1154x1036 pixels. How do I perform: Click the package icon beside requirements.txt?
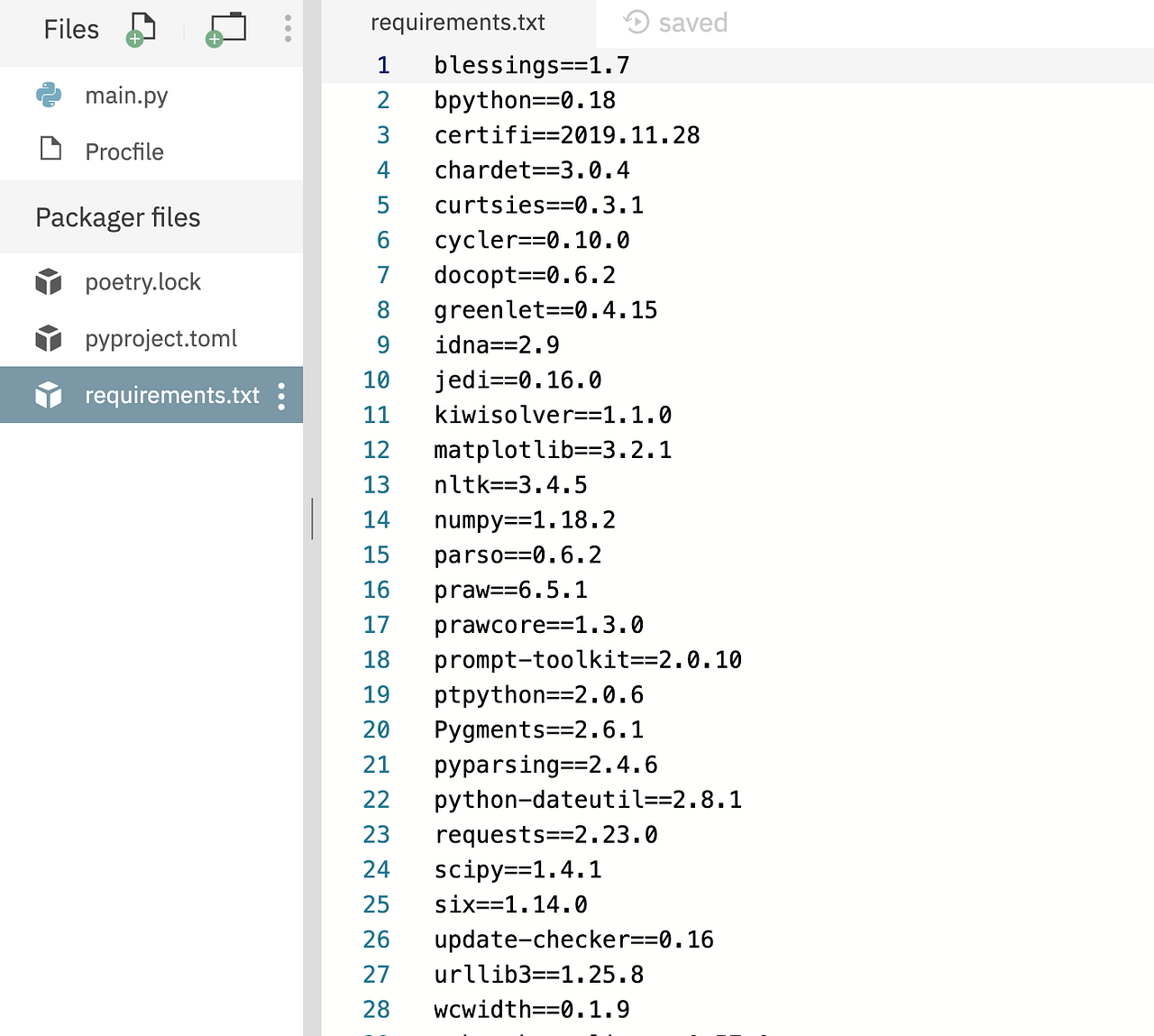tap(48, 394)
